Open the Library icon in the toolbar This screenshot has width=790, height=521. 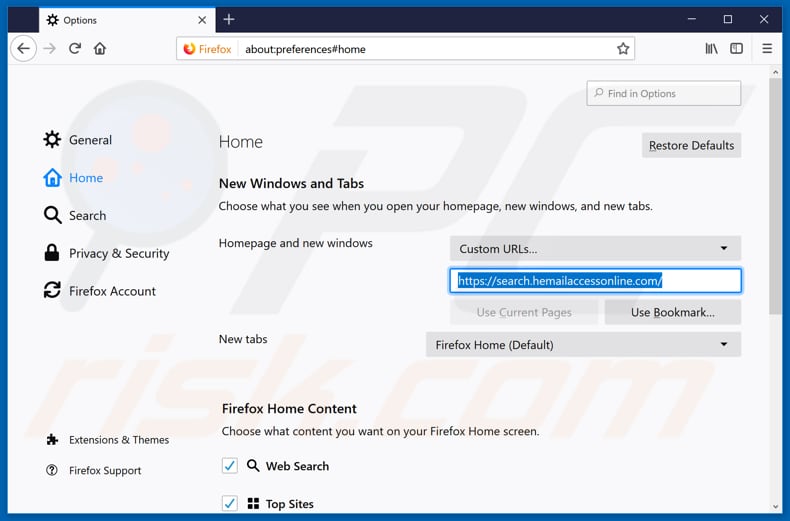[711, 48]
